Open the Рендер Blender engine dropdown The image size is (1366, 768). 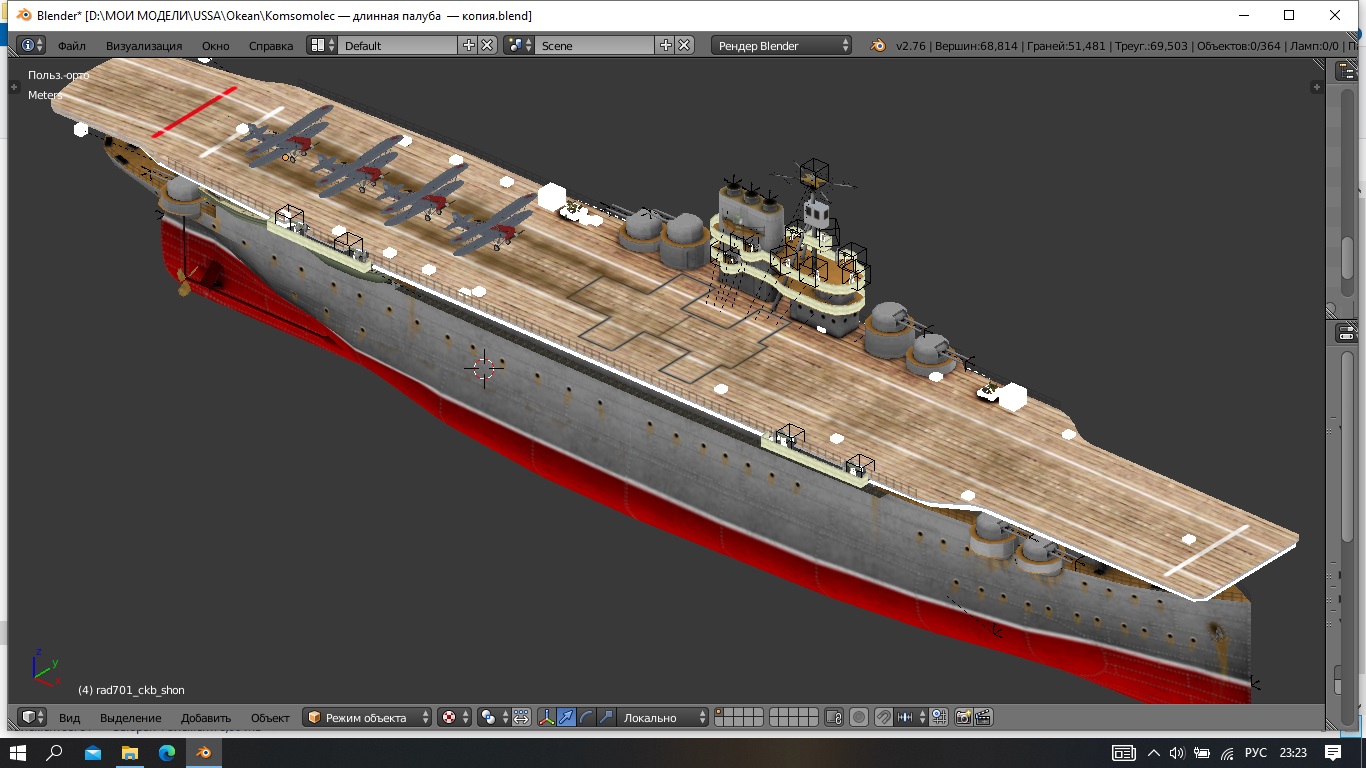point(782,45)
